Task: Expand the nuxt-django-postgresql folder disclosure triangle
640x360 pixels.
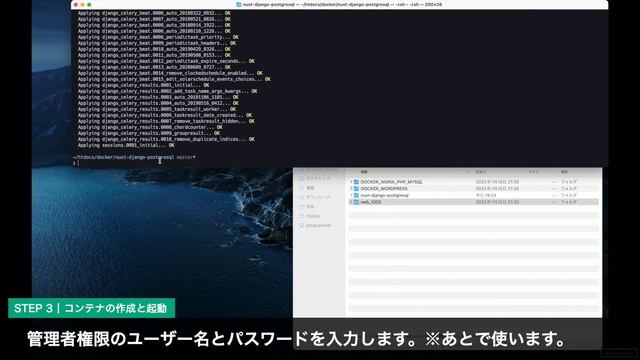Action: click(x=351, y=195)
